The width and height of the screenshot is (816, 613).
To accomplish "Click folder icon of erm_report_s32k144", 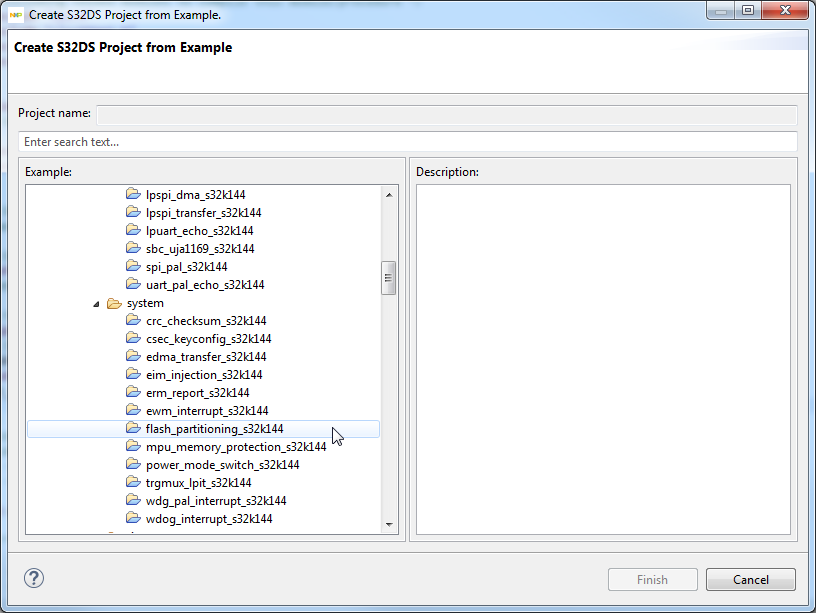I will (x=133, y=393).
